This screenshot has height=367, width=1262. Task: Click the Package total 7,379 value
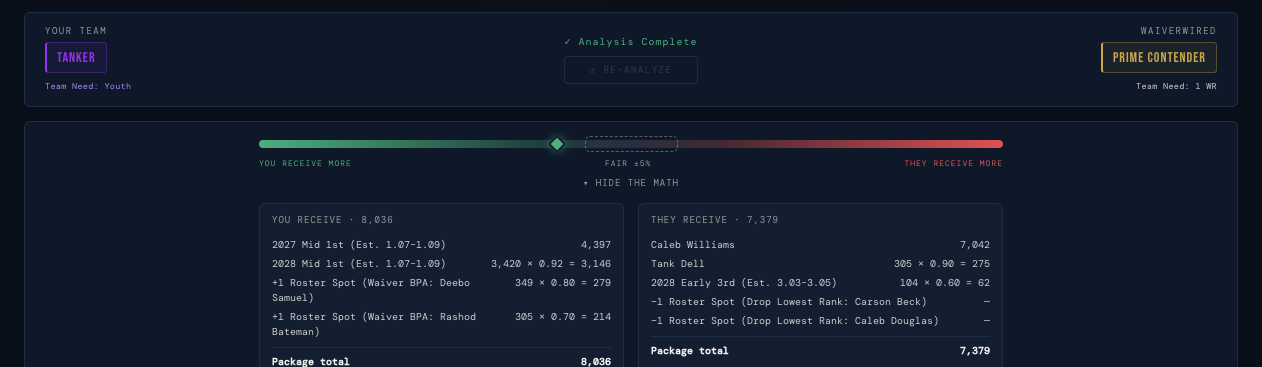pyautogui.click(x=975, y=351)
